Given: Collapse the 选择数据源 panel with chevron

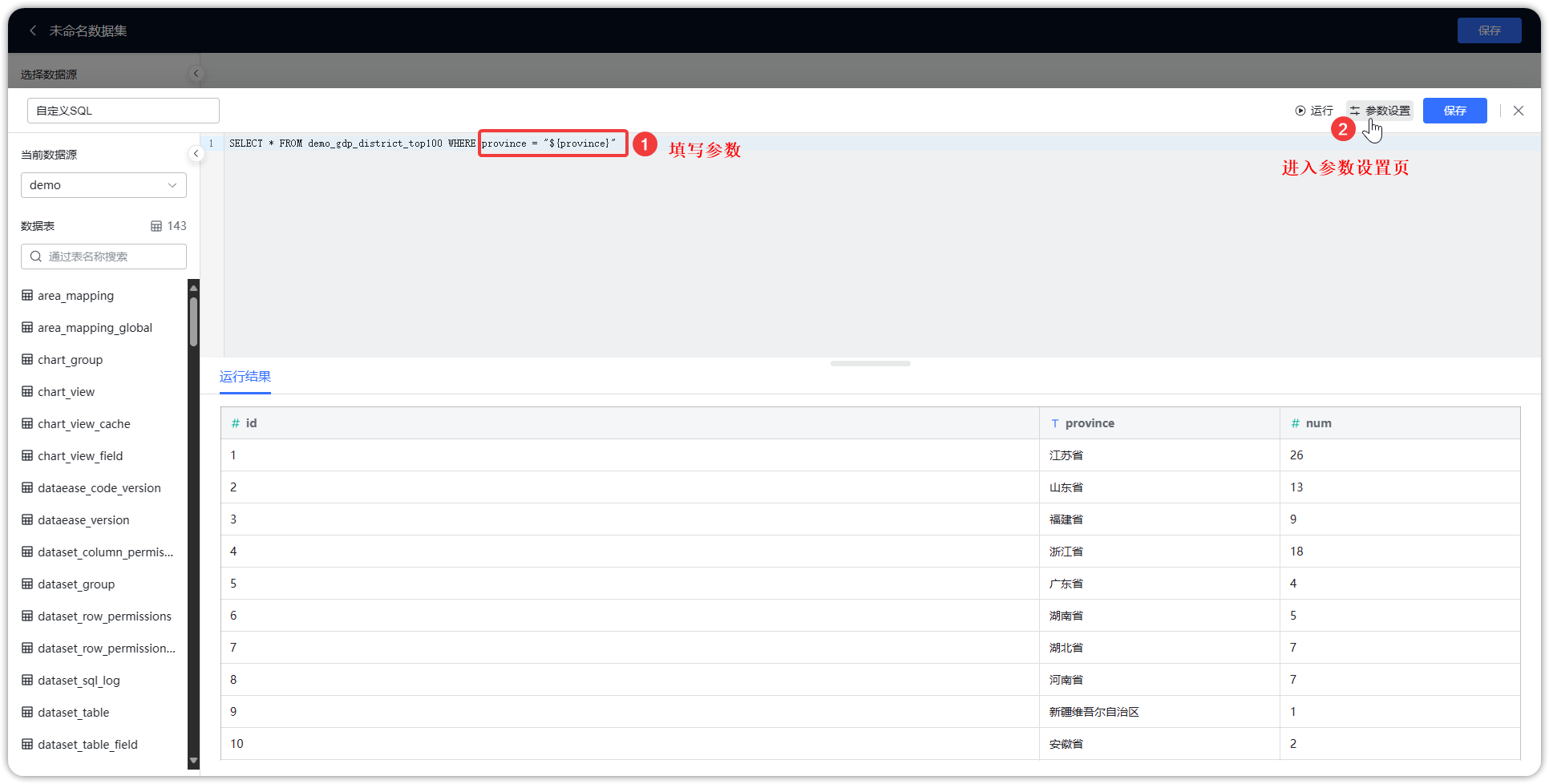Looking at the screenshot, I should 196,73.
